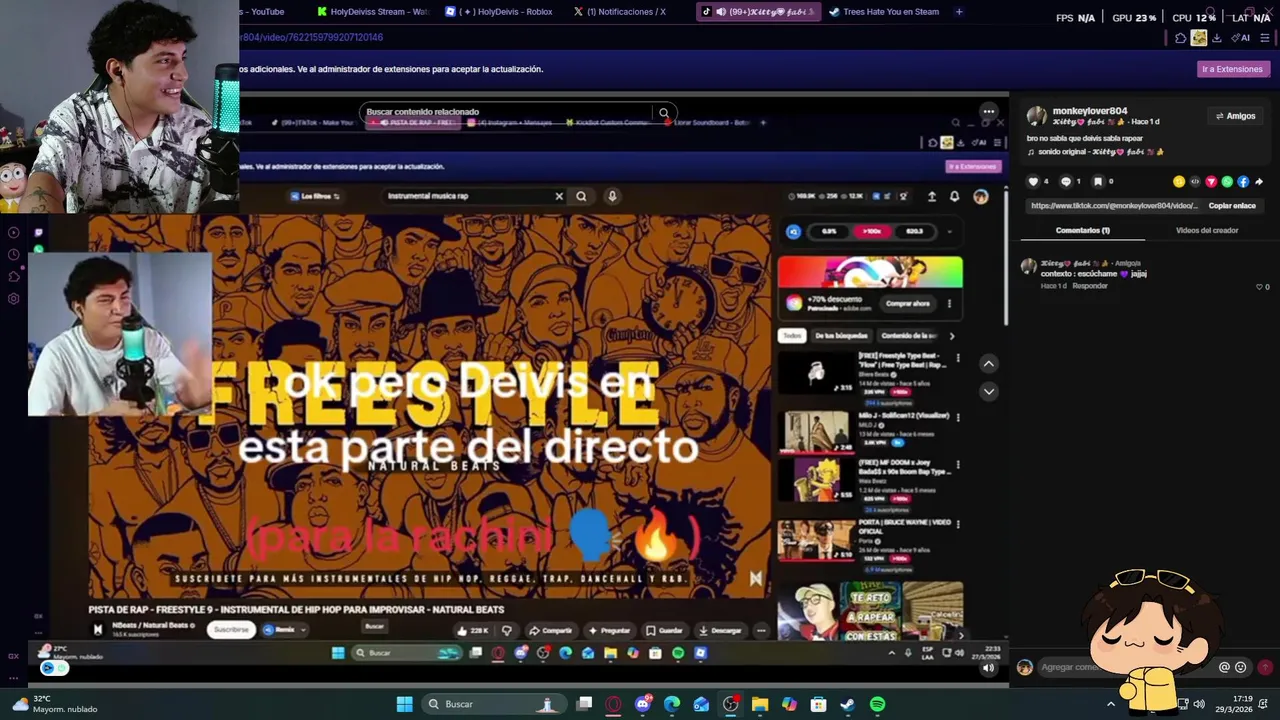Open comments via the speech-bubble icon
Screen dimensions: 1280x720
1065,181
